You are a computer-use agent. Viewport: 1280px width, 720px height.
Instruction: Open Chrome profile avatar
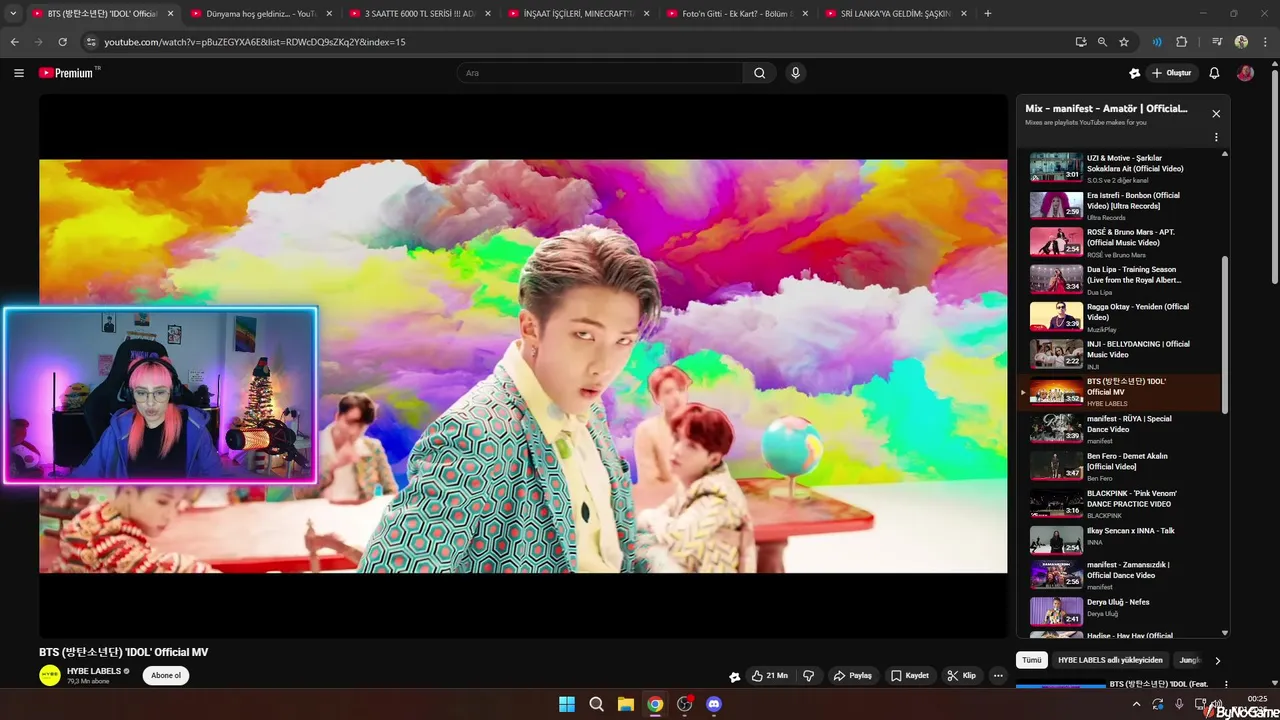(1241, 42)
